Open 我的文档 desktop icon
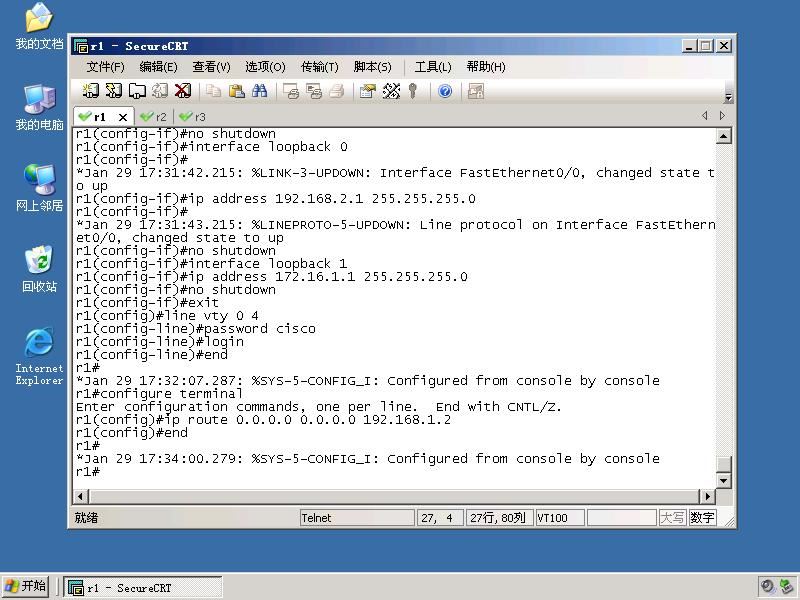Viewport: 800px width, 600px height. pyautogui.click(x=39, y=27)
